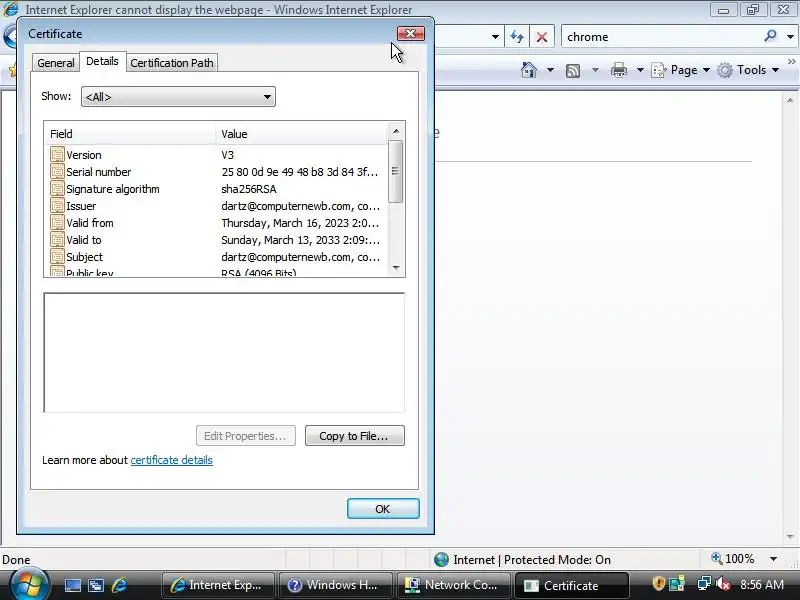Click the RSS Feeds icon
This screenshot has height=600, width=800.
[x=573, y=70]
